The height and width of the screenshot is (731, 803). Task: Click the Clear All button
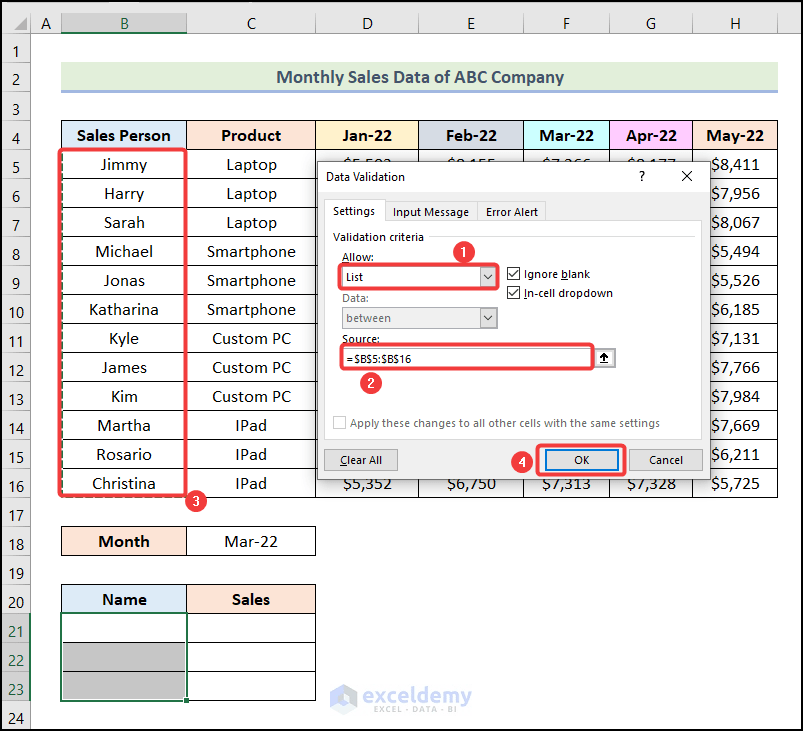tap(360, 460)
